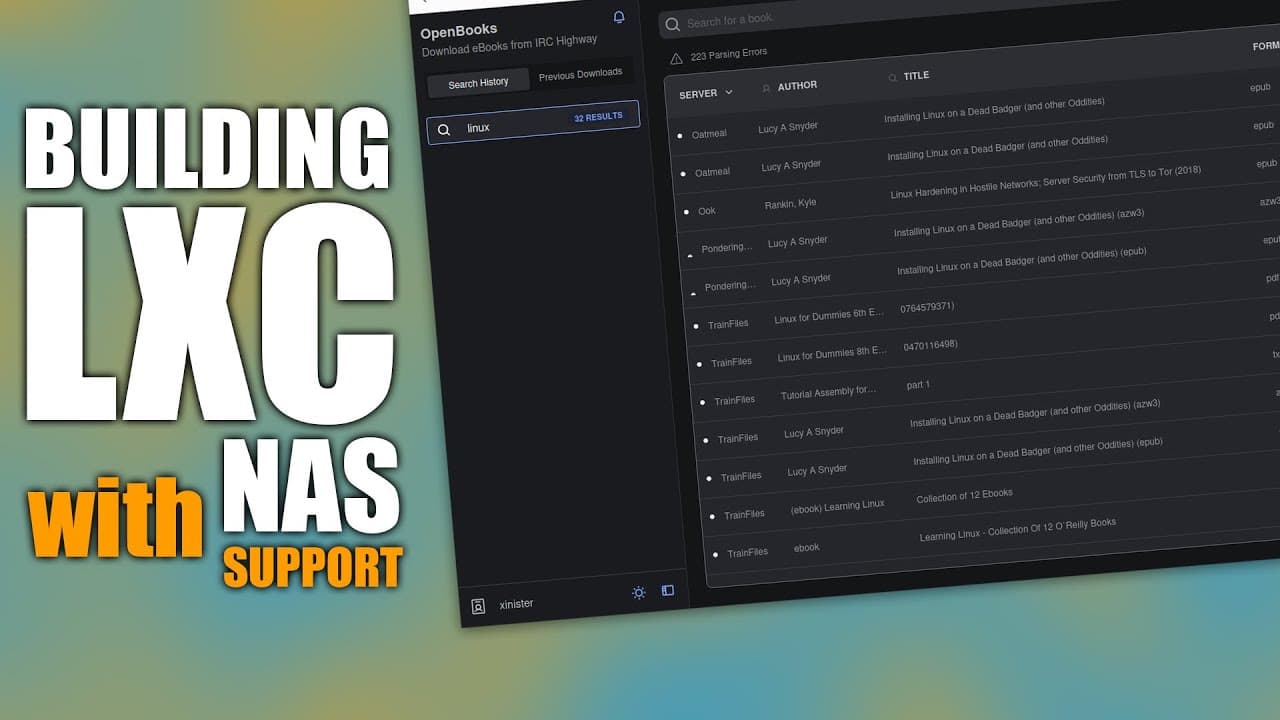
Task: Click the online status dot for Ook server
Action: (x=686, y=212)
